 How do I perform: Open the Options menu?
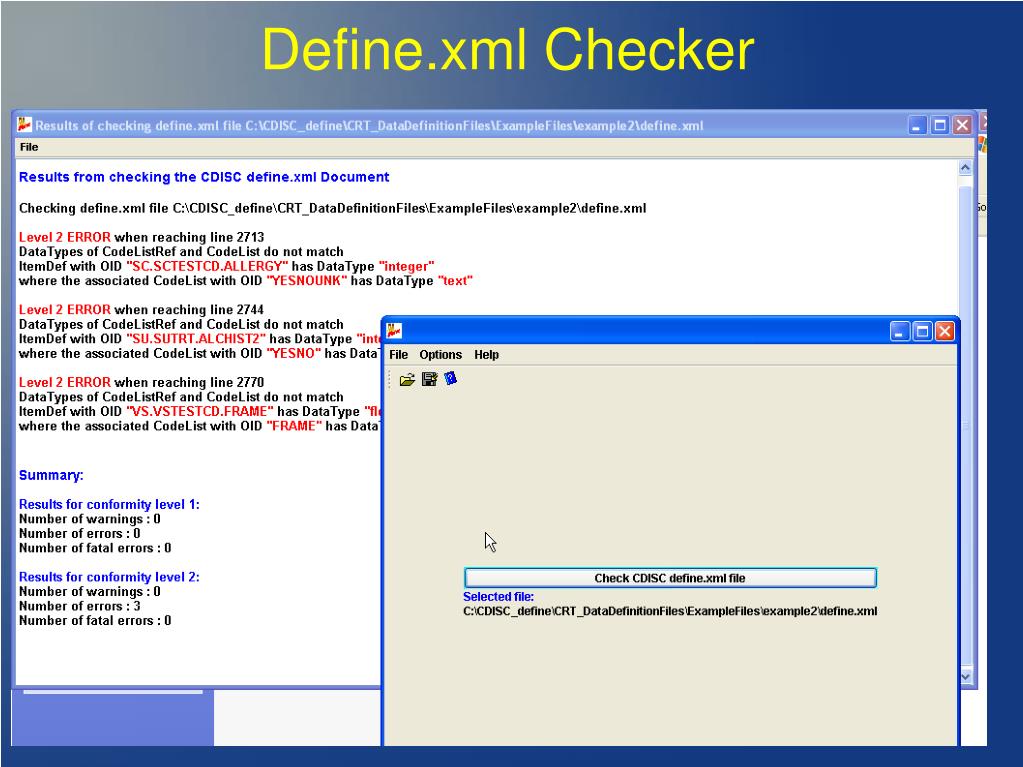pyautogui.click(x=440, y=355)
